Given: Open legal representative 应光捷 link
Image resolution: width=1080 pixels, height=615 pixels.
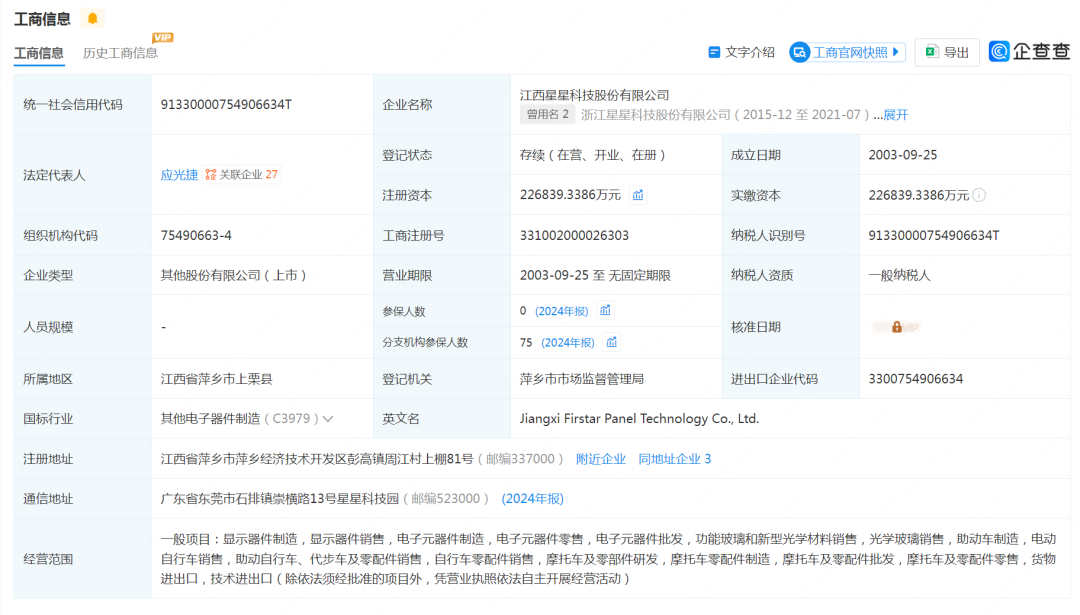Looking at the screenshot, I should point(179,175).
